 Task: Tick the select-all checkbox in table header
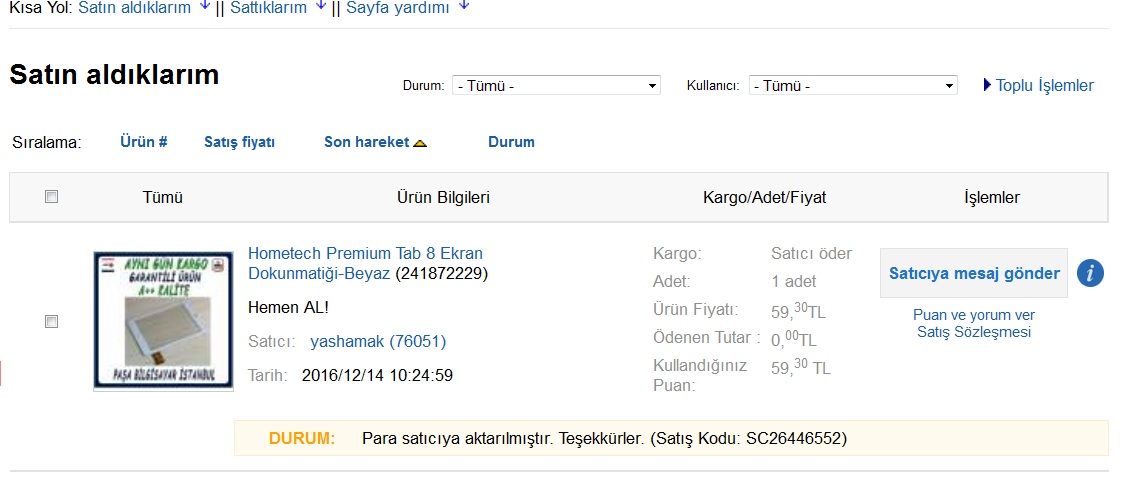51,196
